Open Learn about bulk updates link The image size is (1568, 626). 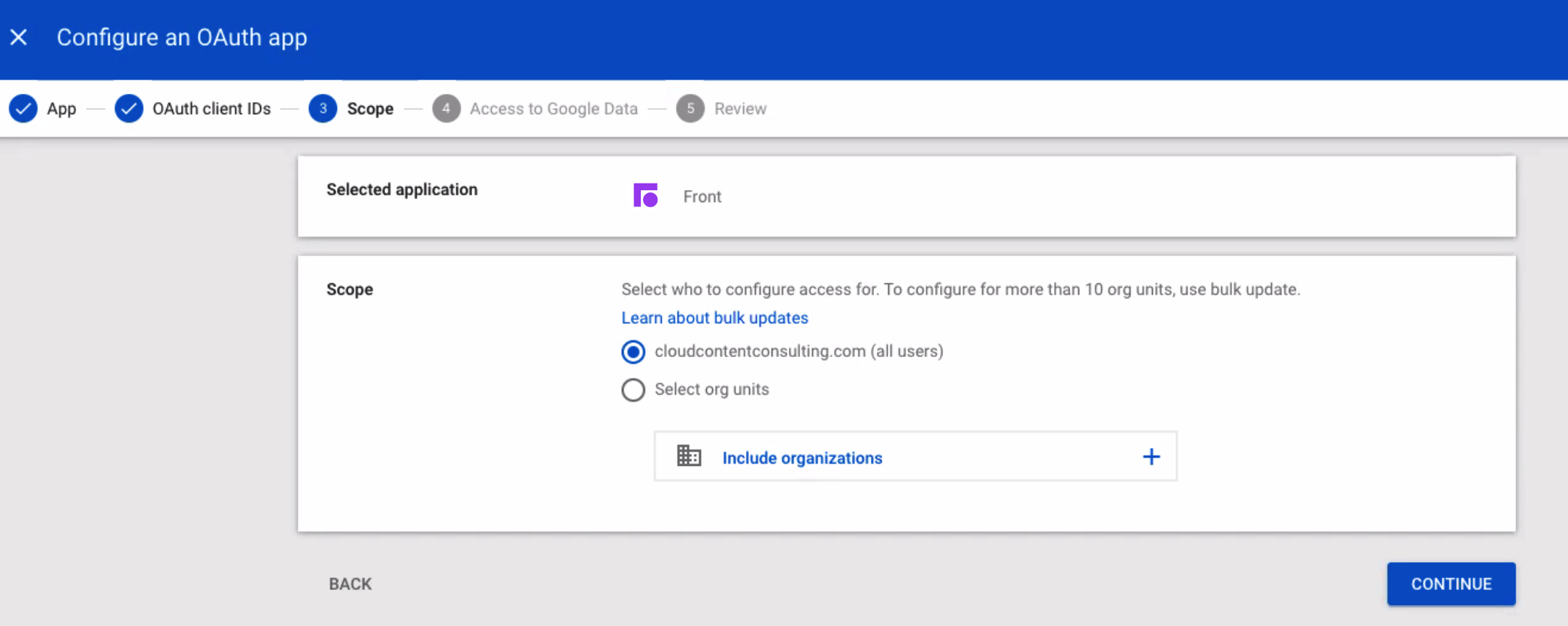[714, 318]
